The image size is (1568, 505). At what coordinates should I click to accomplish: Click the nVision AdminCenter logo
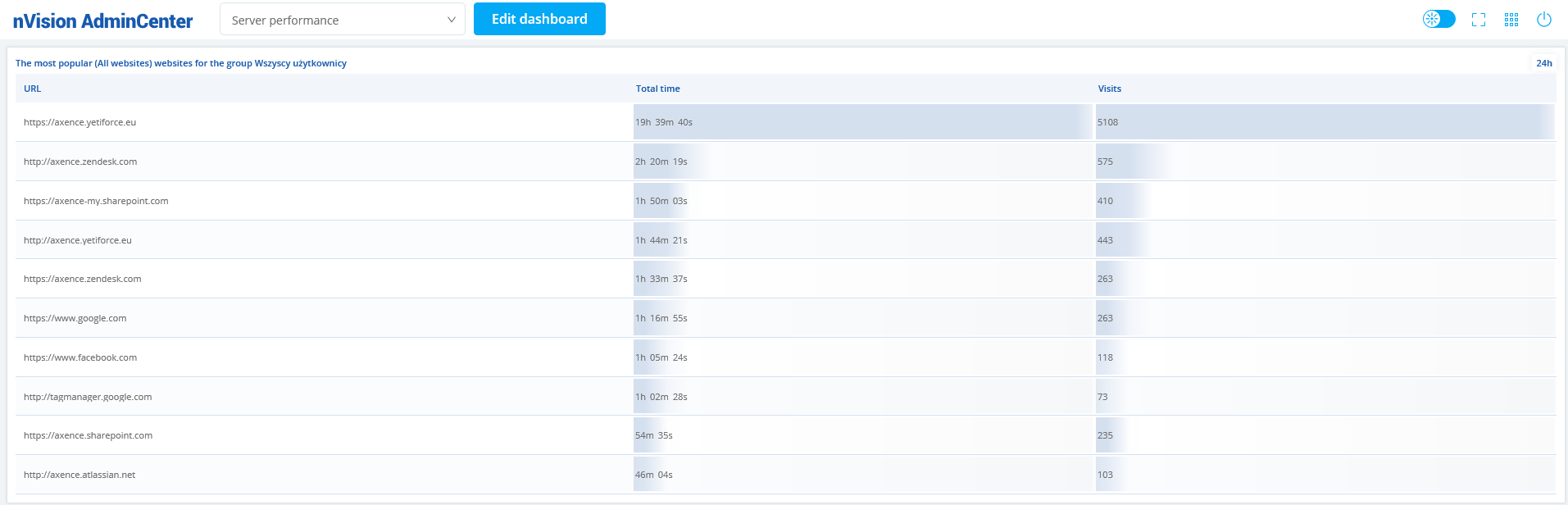coord(102,21)
